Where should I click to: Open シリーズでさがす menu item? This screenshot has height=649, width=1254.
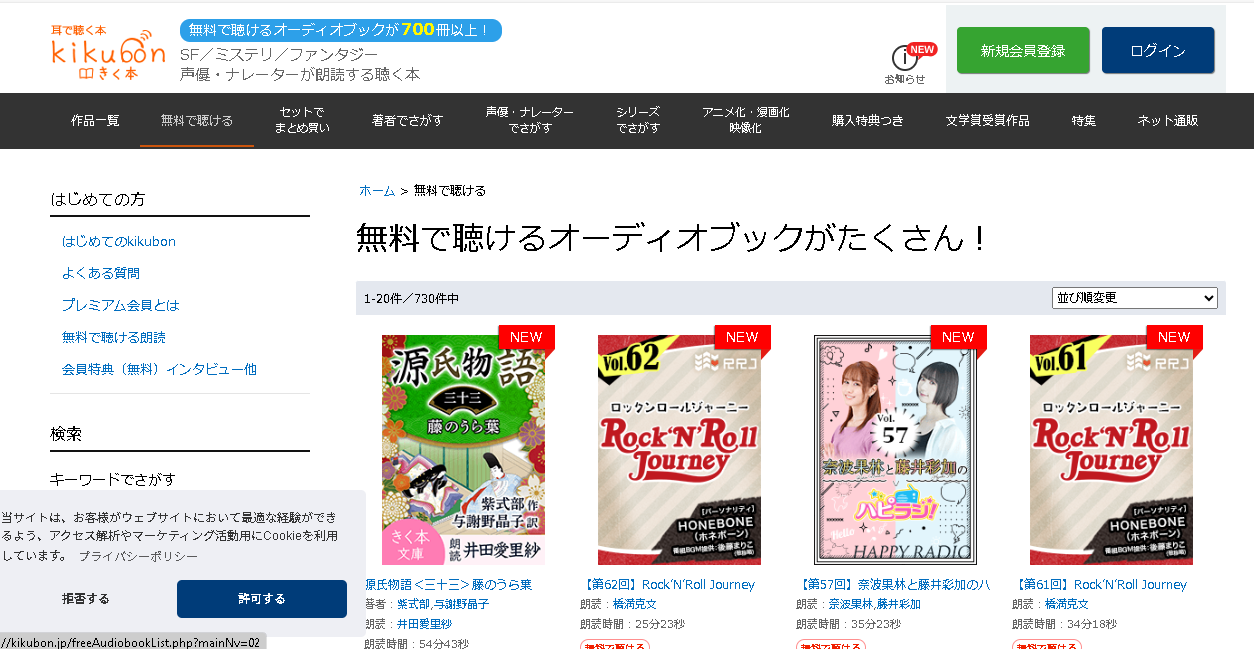tap(638, 121)
